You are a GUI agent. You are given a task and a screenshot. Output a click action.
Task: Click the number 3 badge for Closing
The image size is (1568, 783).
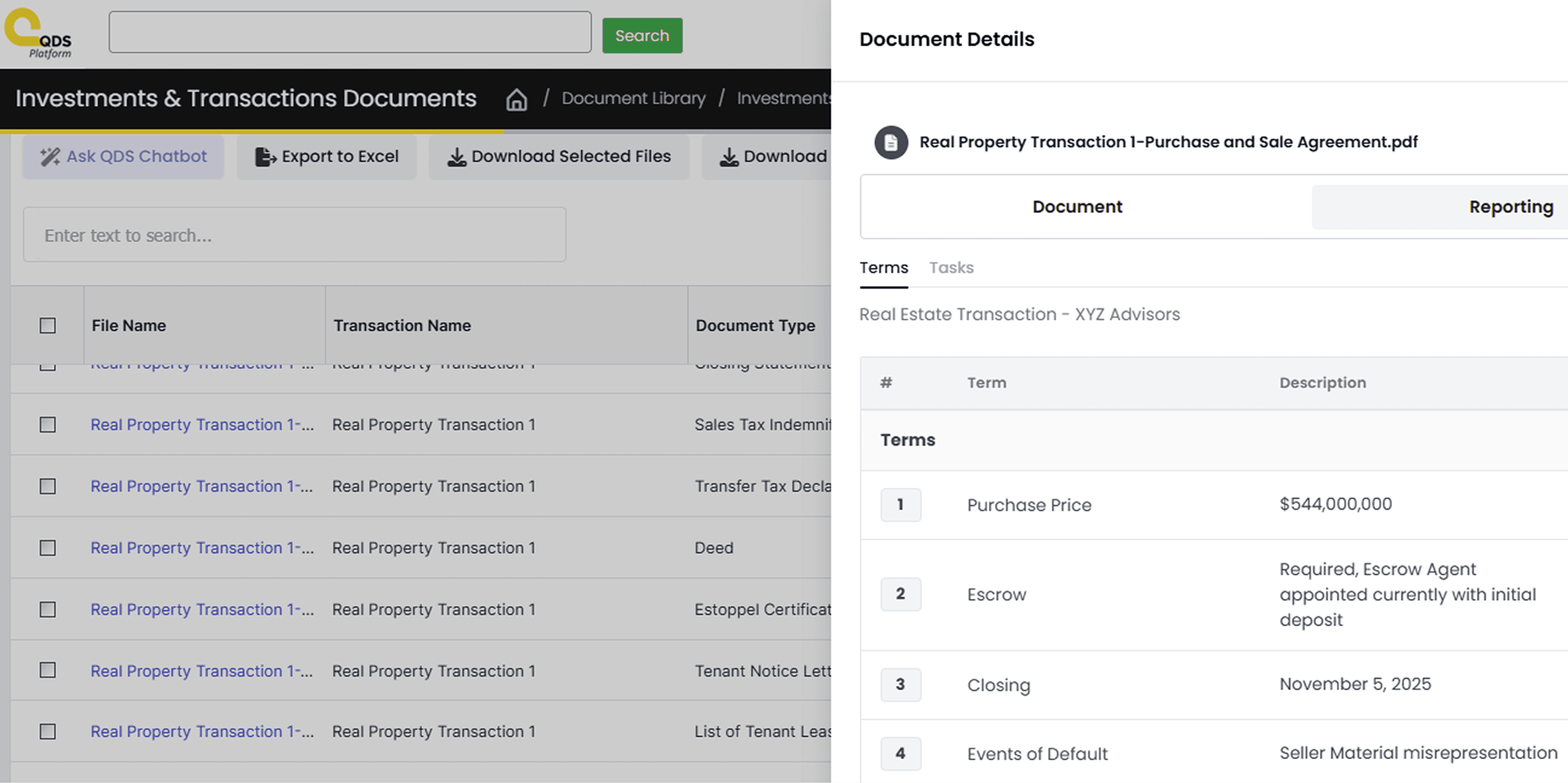click(x=900, y=684)
